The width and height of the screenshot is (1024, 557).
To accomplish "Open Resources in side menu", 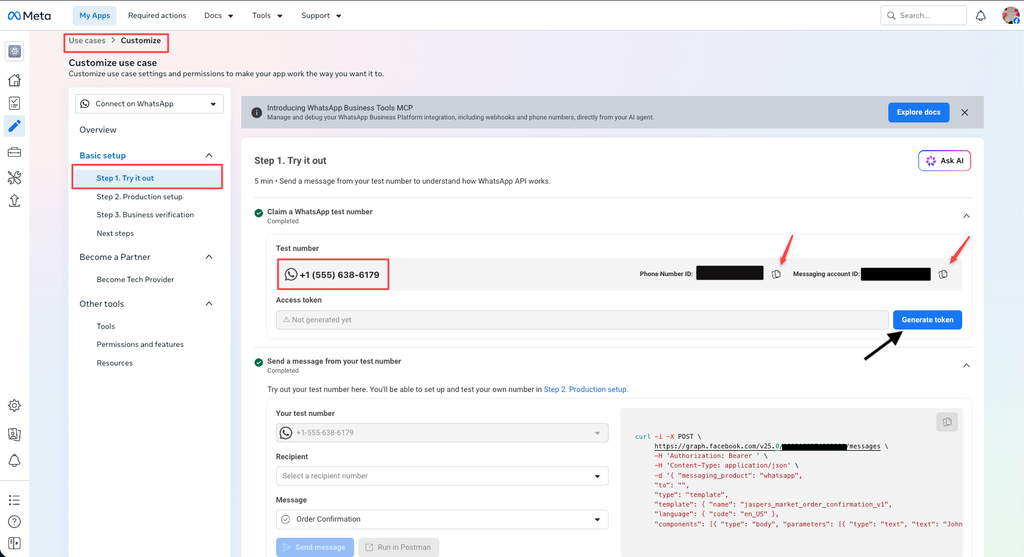I will point(114,363).
